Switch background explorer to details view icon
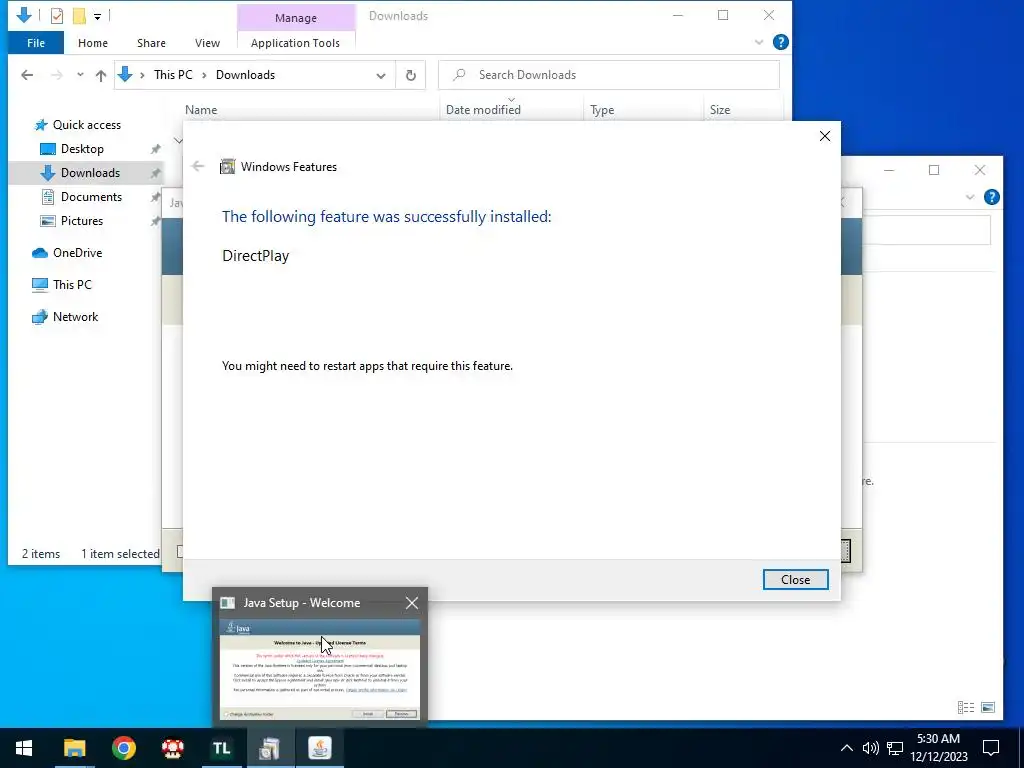 pos(966,707)
